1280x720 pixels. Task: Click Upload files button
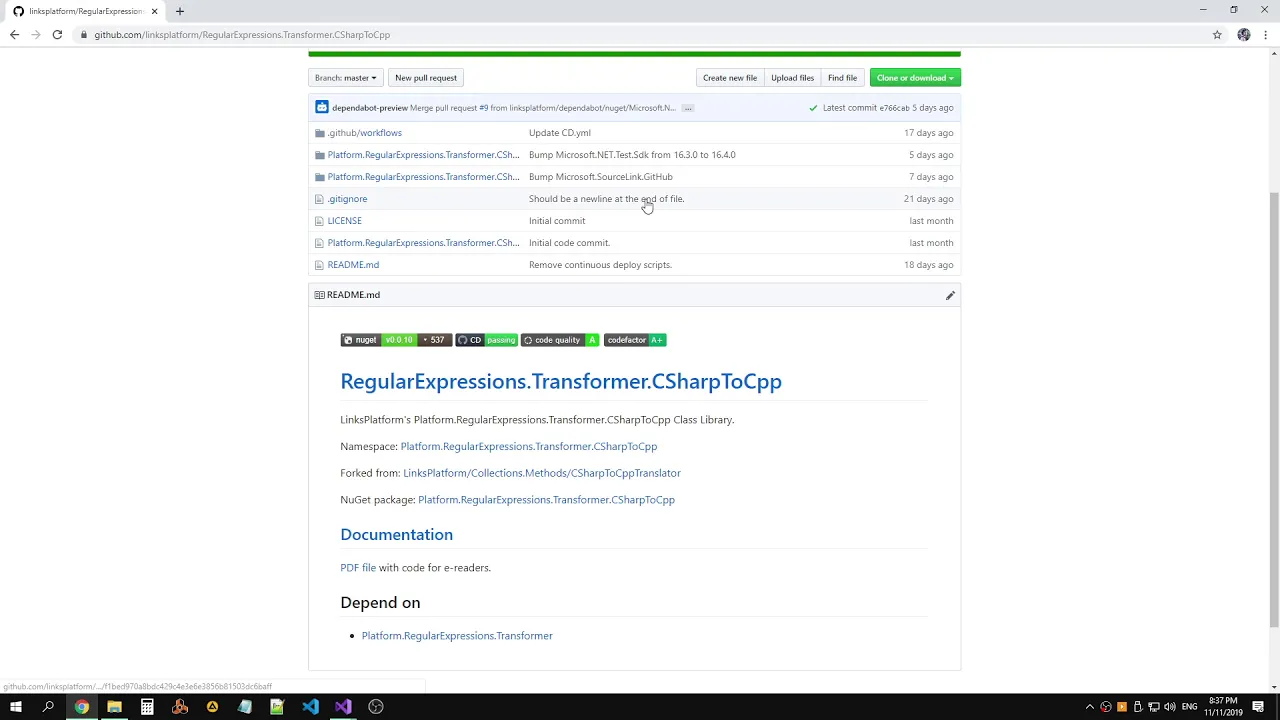tap(792, 78)
